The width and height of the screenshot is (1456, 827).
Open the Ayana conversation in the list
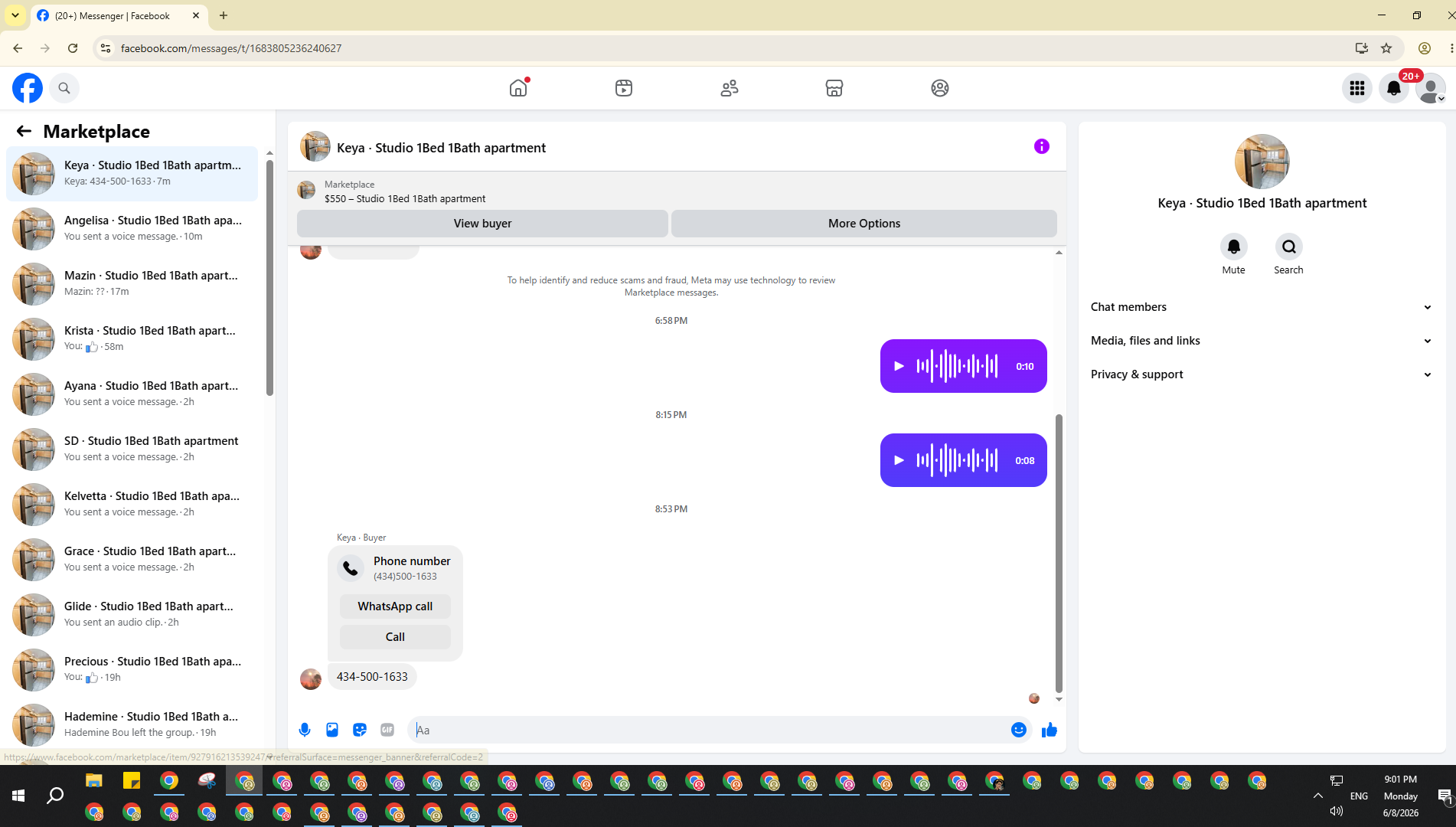point(132,394)
